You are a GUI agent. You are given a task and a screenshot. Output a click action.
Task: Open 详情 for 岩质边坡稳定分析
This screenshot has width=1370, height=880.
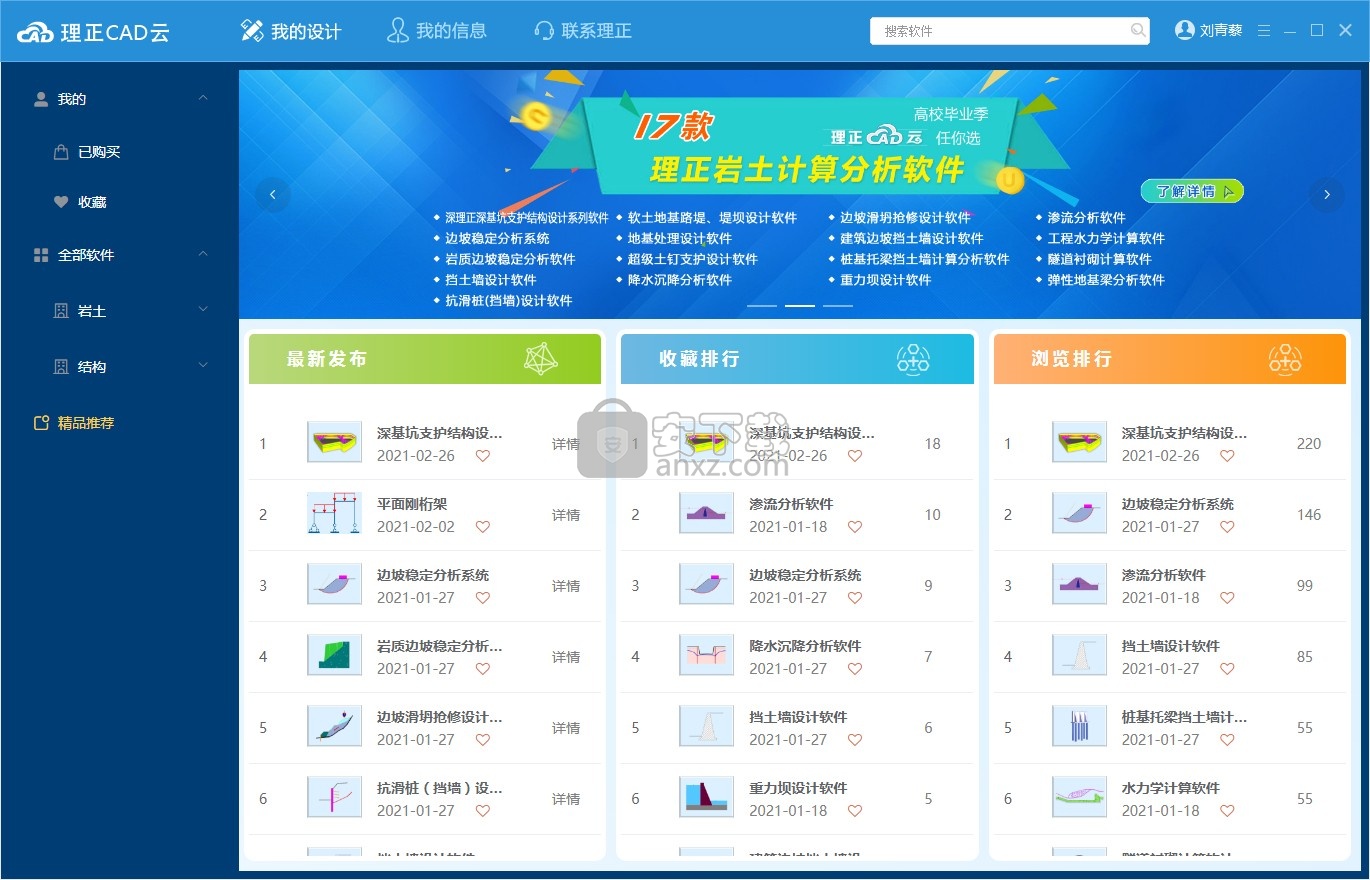[x=566, y=657]
